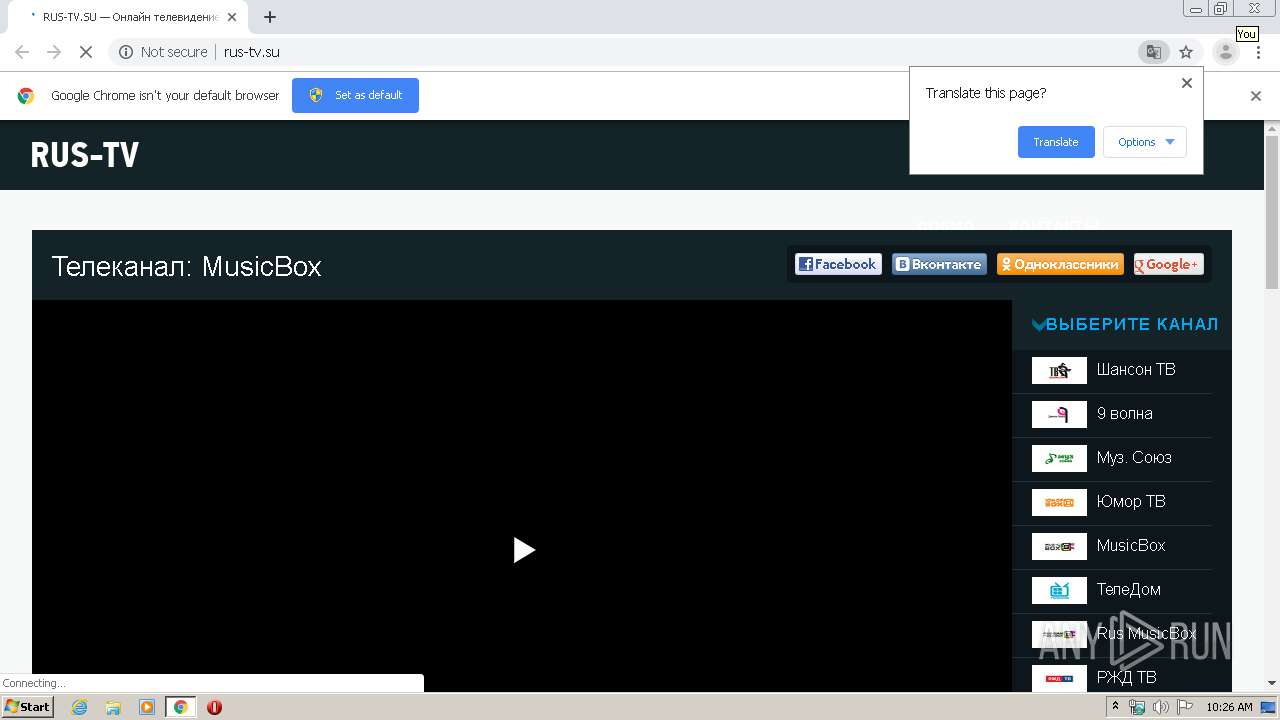Viewport: 1280px width, 720px height.
Task: Open Windows Media Player from taskbar
Action: 147,707
